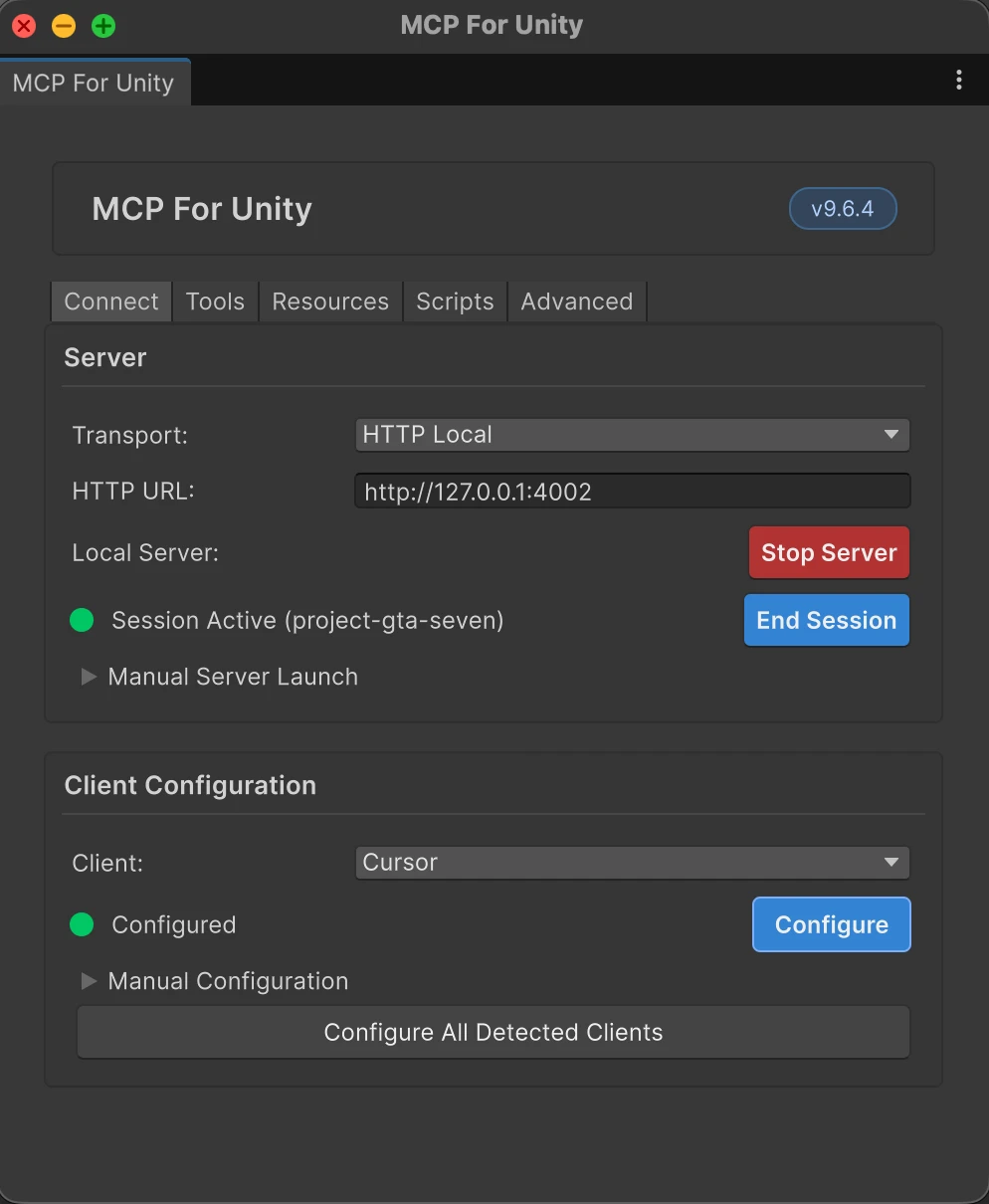
Task: Open the Client dropdown showing Cursor
Action: coord(632,863)
